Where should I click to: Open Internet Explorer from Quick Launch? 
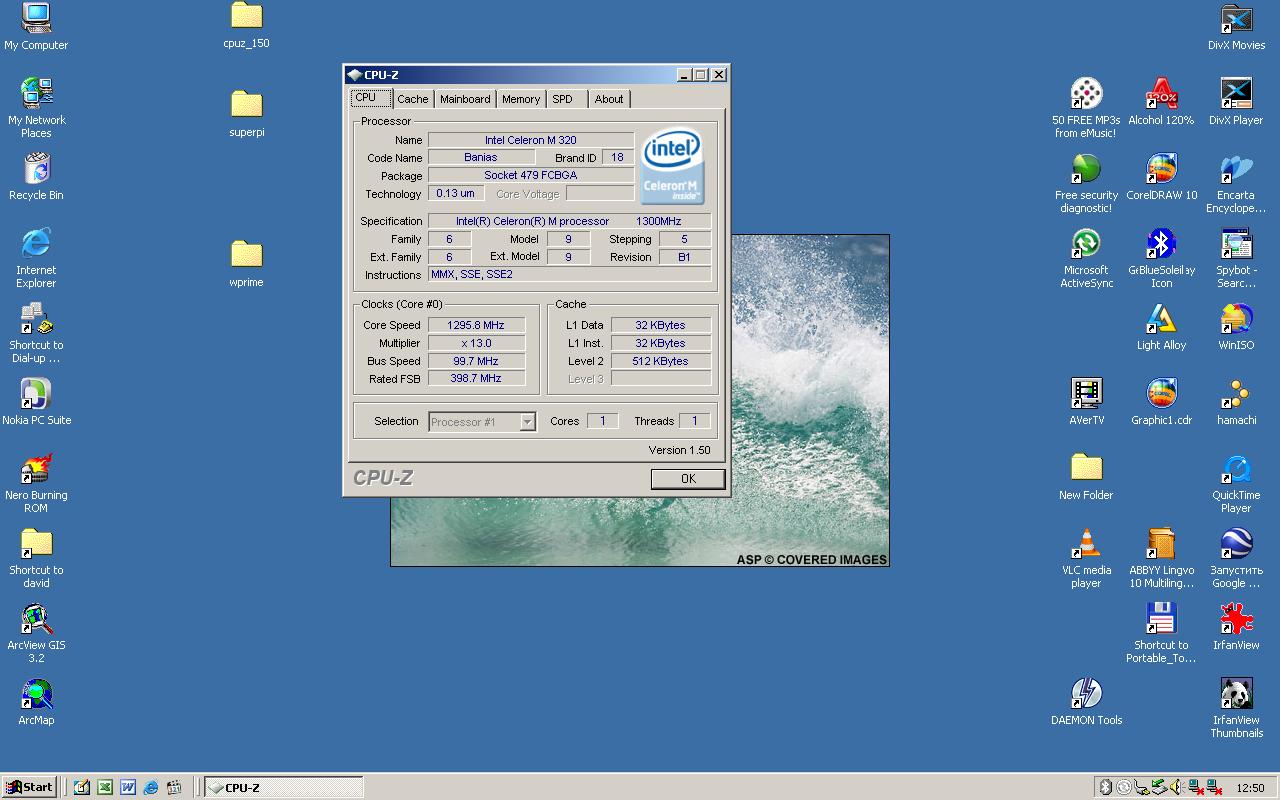tap(151, 787)
